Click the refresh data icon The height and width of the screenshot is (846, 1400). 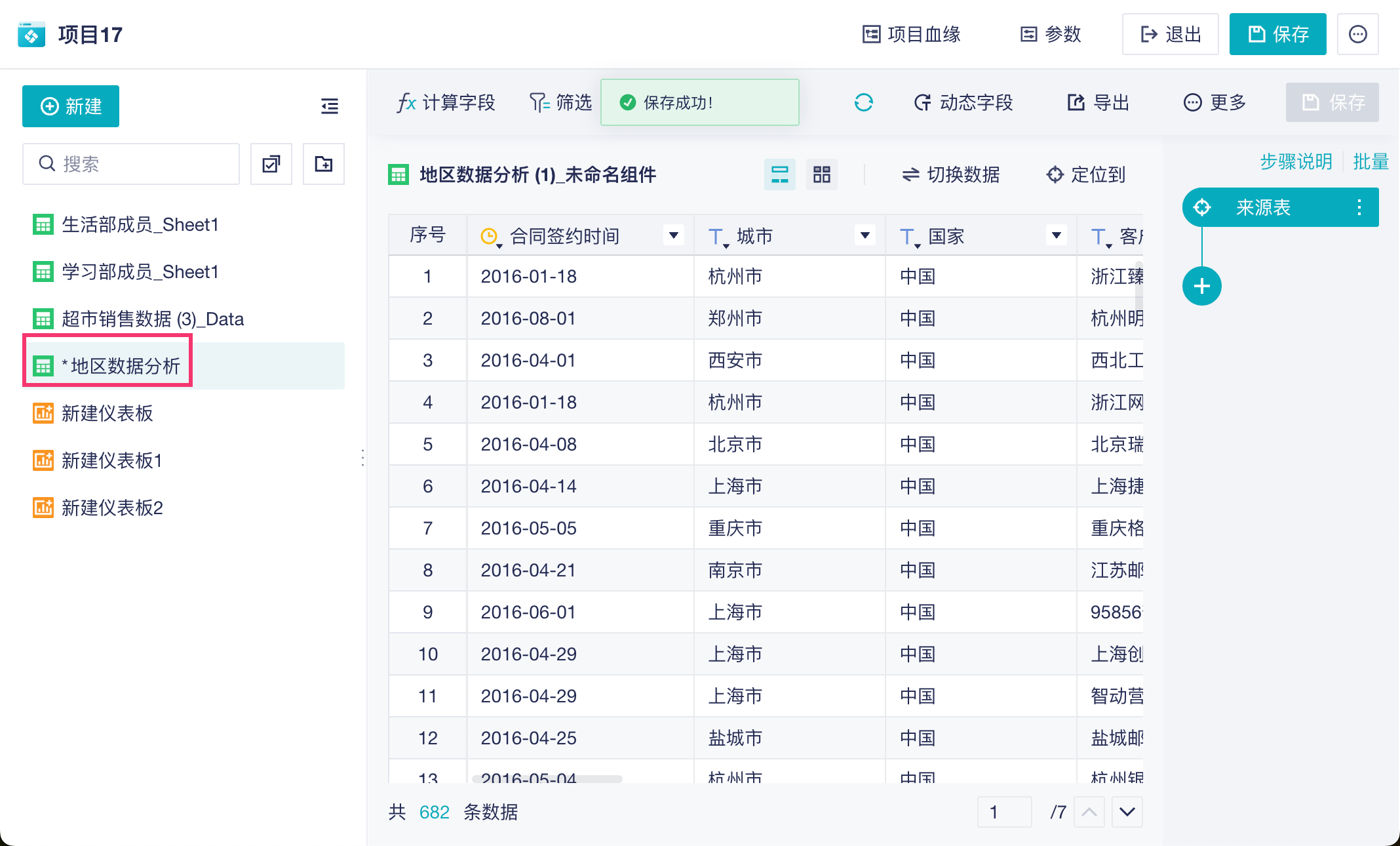pyautogui.click(x=863, y=102)
